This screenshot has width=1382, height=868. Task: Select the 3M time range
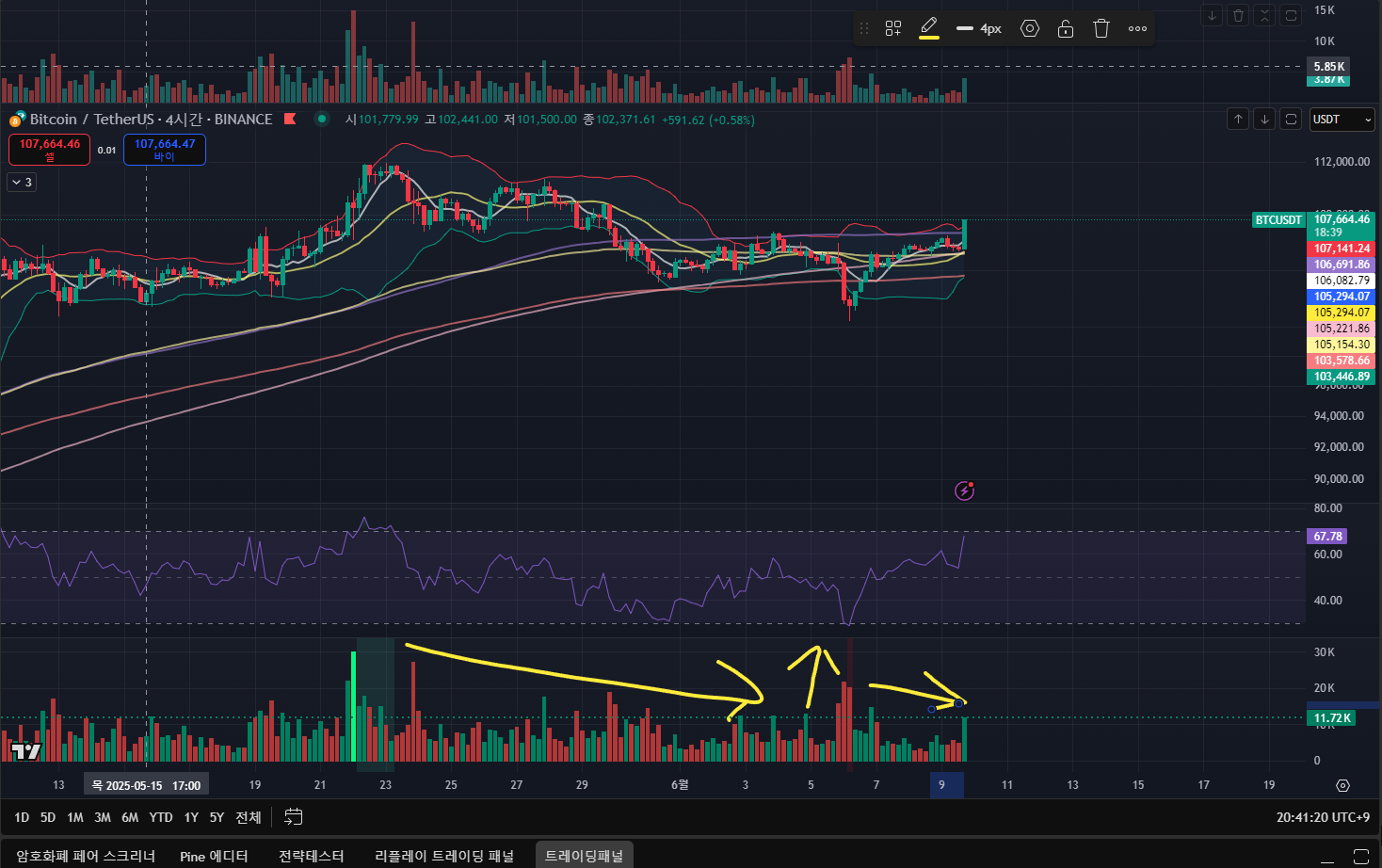pyautogui.click(x=103, y=817)
